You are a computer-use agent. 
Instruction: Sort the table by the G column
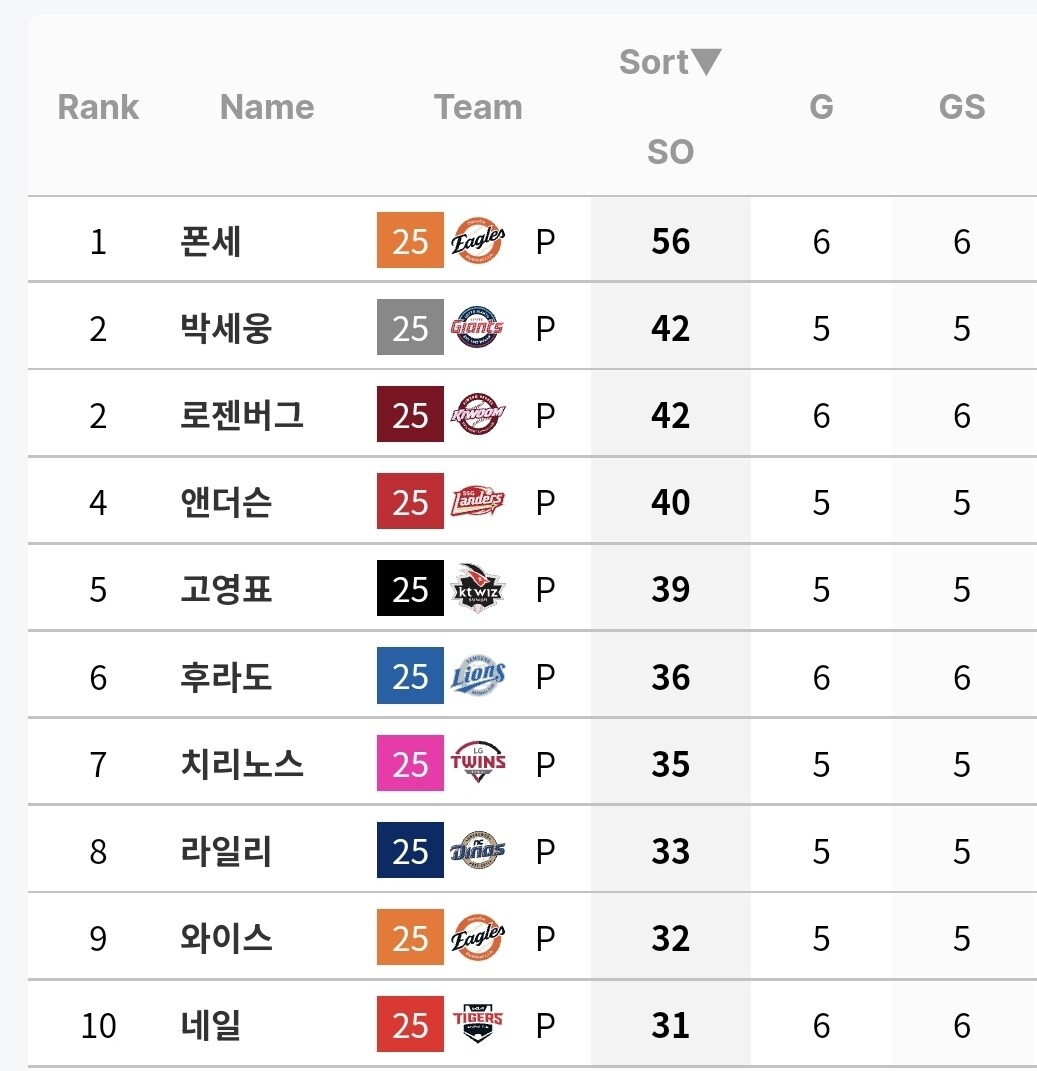click(x=821, y=107)
